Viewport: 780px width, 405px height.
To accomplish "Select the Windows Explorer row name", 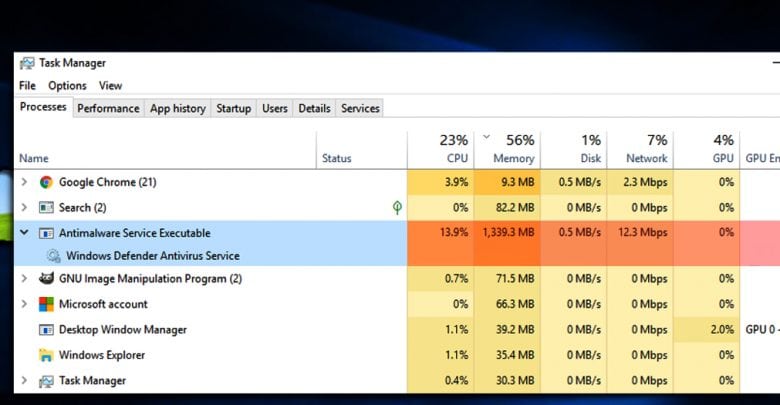I will [x=102, y=355].
